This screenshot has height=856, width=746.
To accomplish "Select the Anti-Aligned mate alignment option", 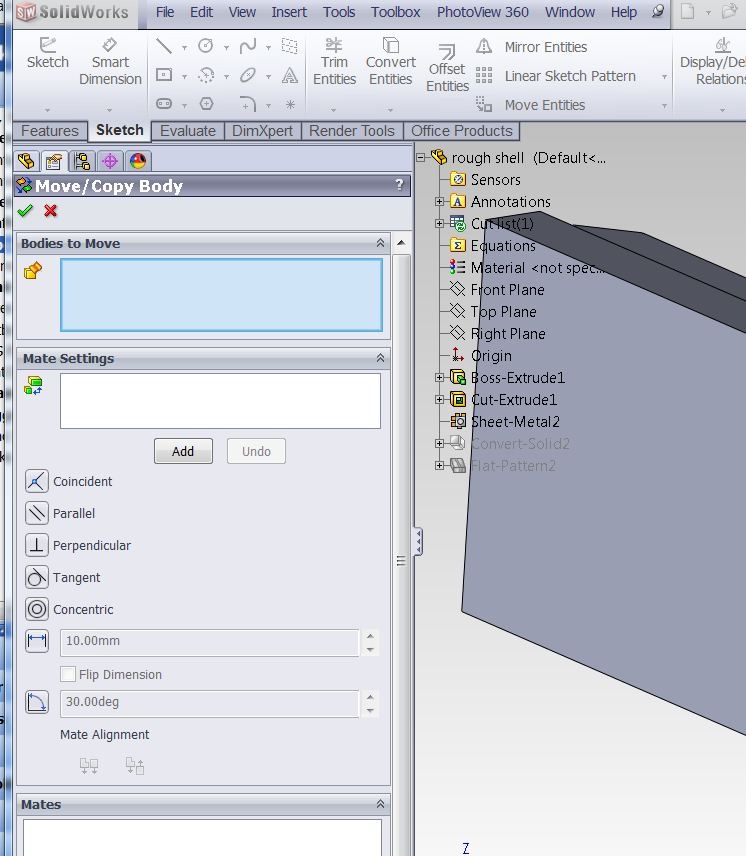I will [x=135, y=766].
